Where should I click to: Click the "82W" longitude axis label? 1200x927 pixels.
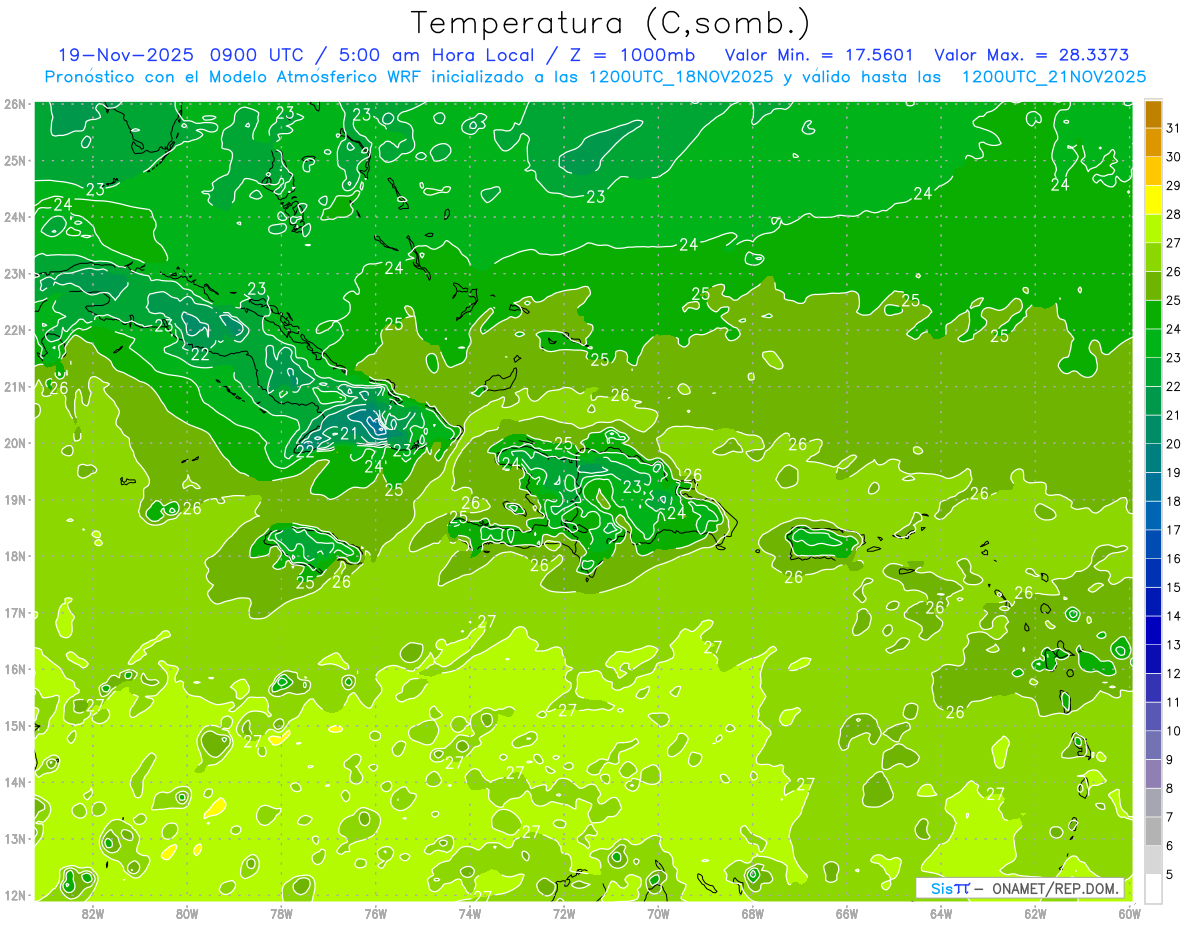click(x=93, y=914)
